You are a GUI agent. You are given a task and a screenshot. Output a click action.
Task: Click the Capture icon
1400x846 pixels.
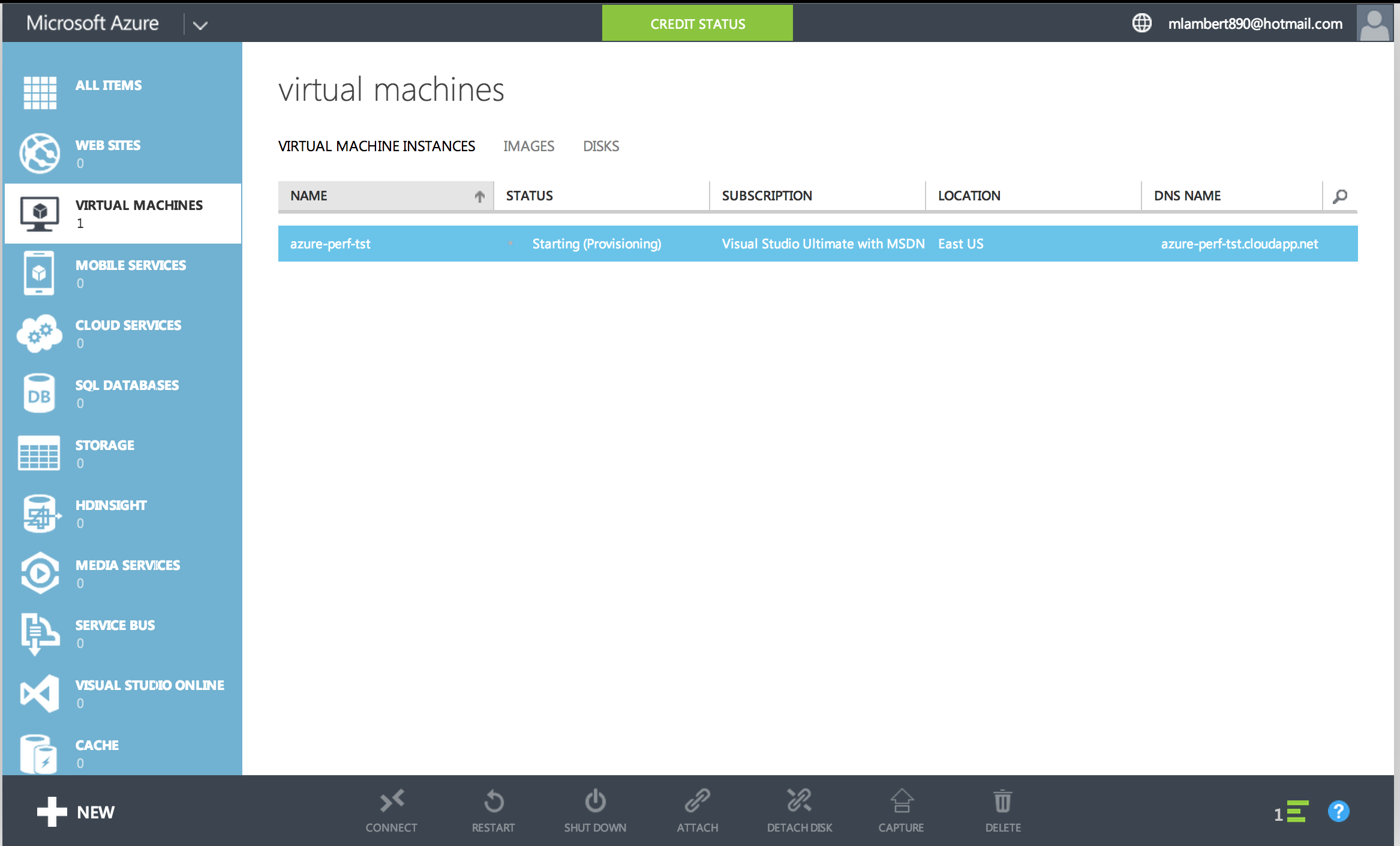click(x=901, y=801)
